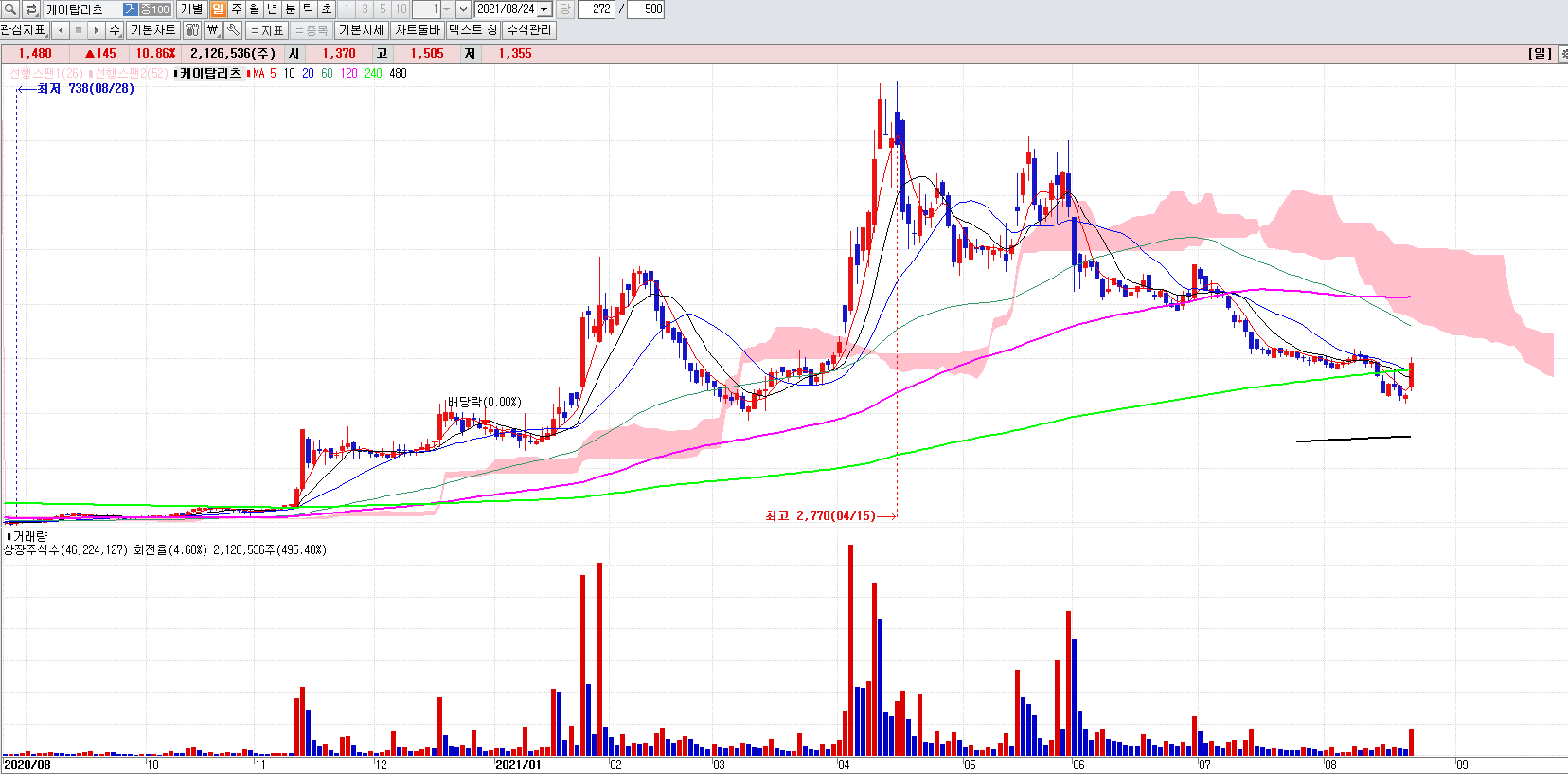The image size is (1568, 774).
Task: Click '선행스팬1(26)' Ichimoku legend label
Action: point(46,74)
